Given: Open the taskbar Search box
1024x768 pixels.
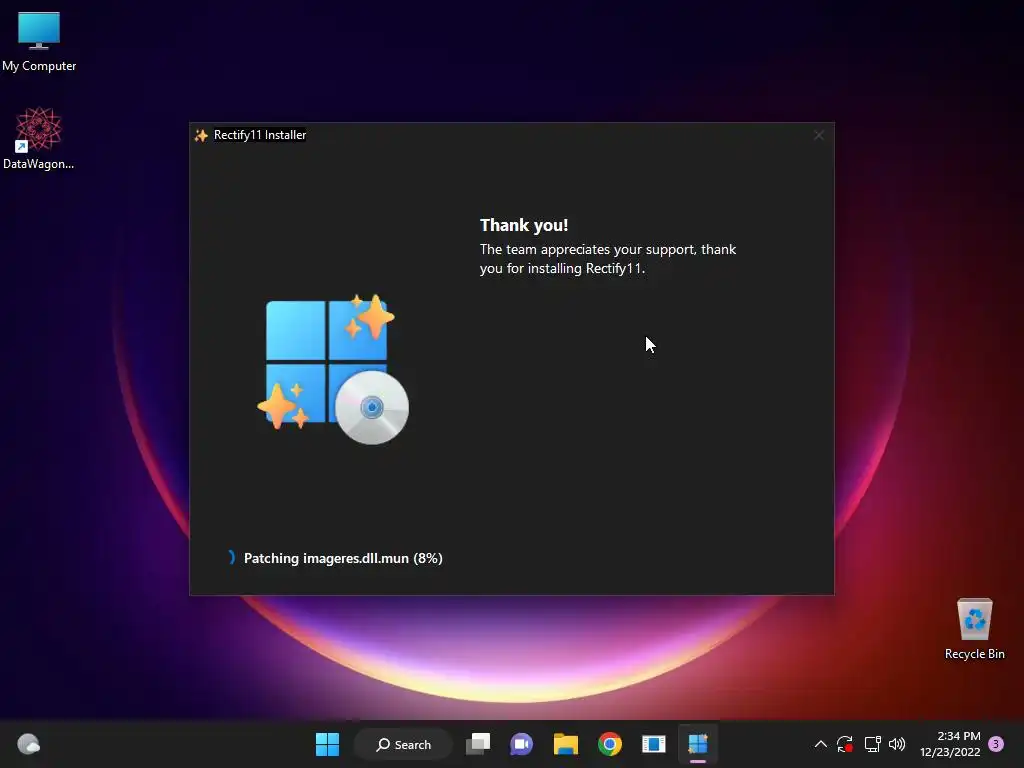Looking at the screenshot, I should (x=403, y=744).
